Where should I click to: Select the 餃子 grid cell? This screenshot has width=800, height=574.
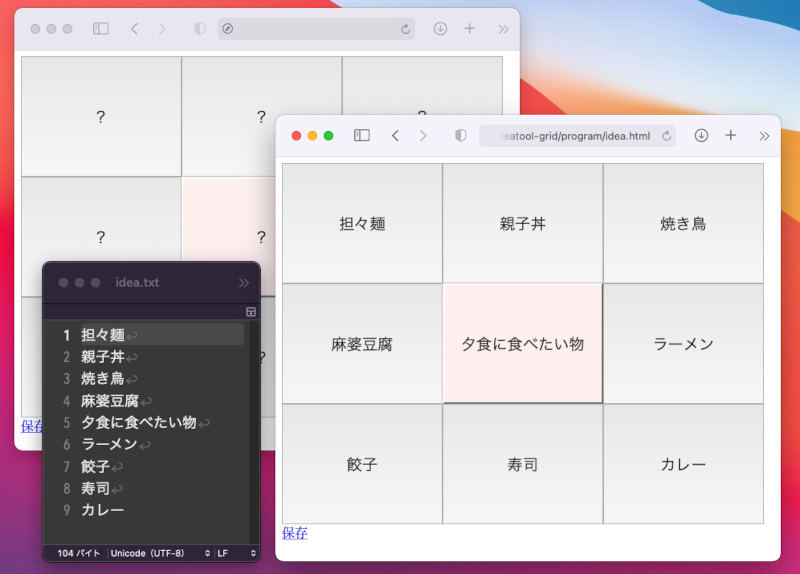362,464
